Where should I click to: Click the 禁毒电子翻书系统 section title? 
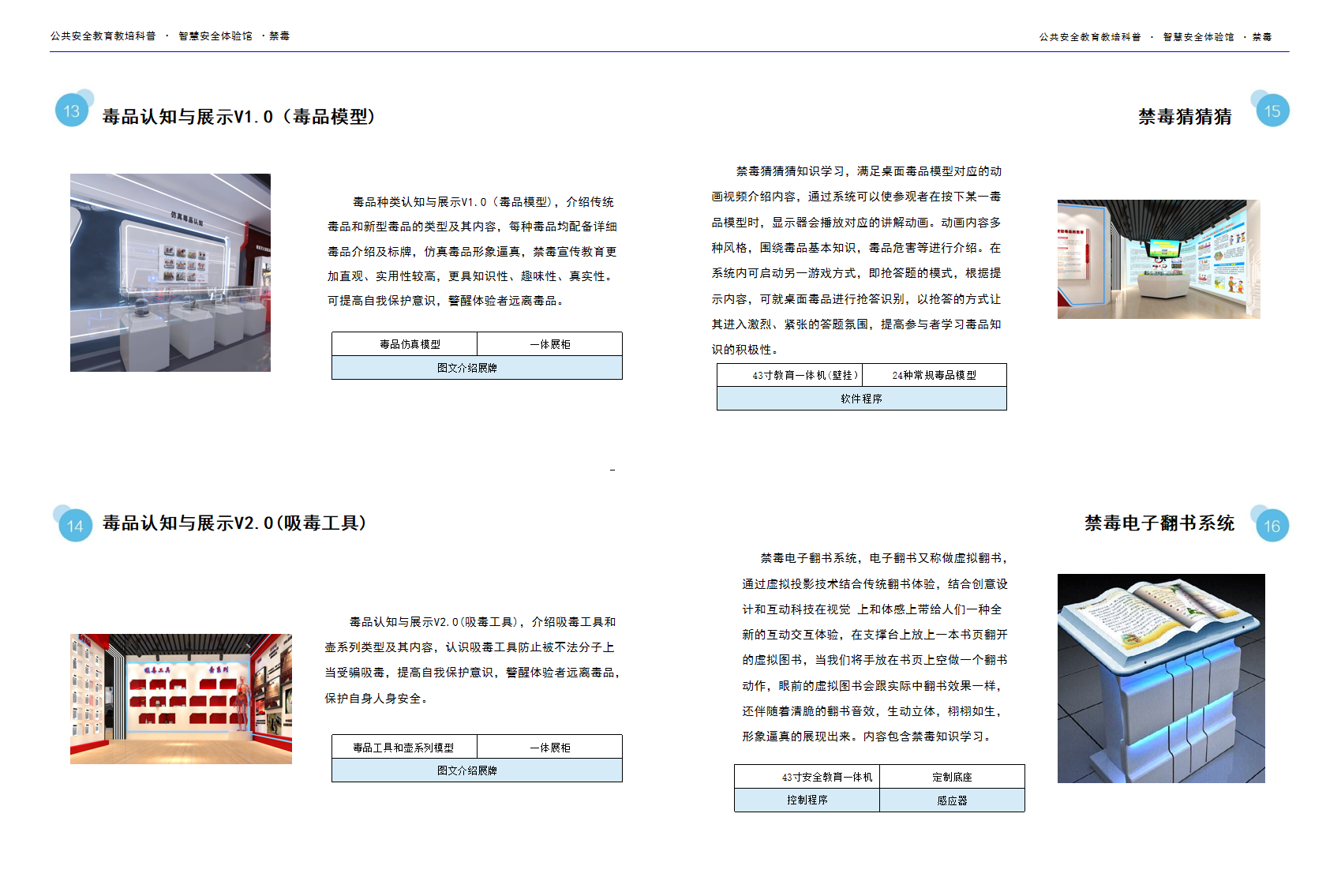pyautogui.click(x=1159, y=523)
